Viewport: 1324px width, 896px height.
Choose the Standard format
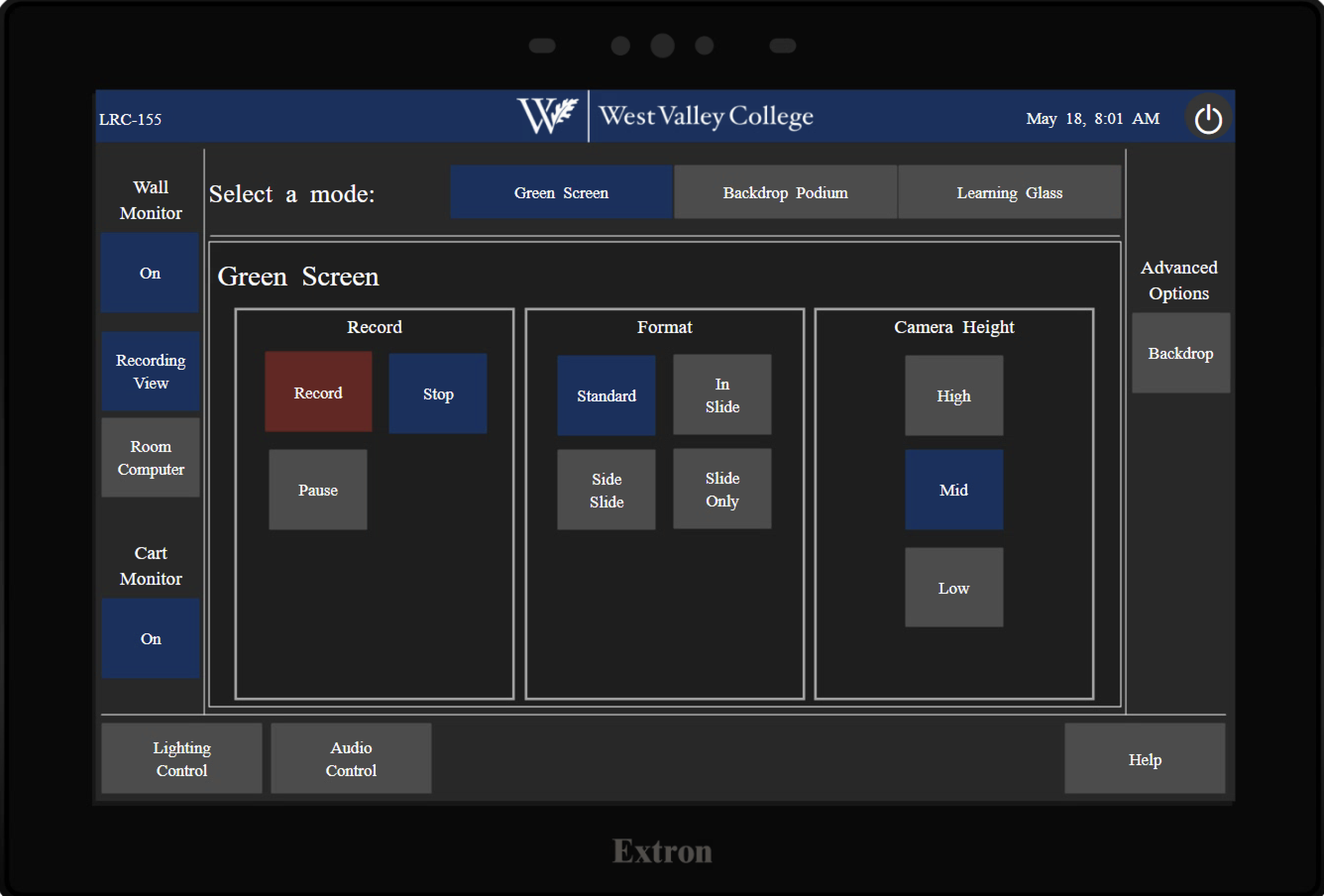(x=606, y=396)
